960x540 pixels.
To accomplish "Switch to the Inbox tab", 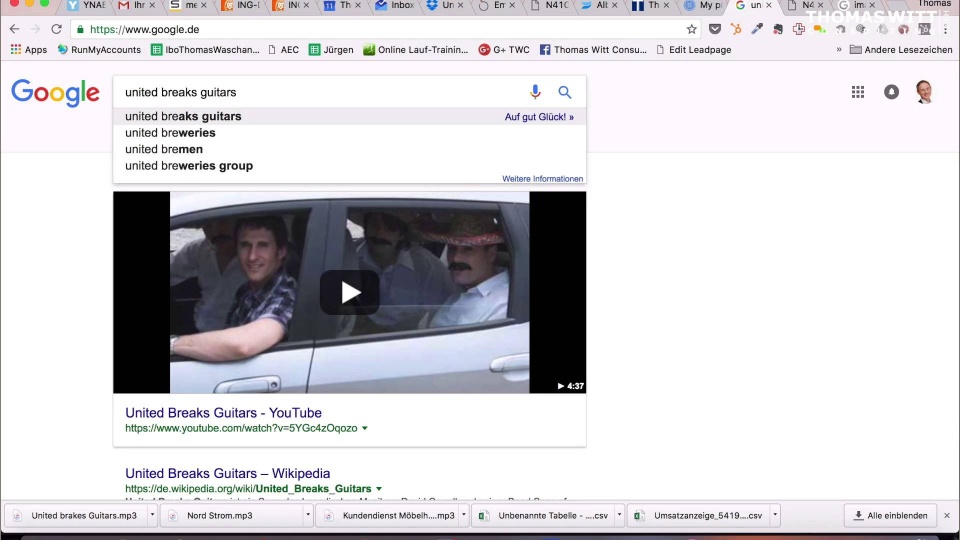I will click(396, 6).
